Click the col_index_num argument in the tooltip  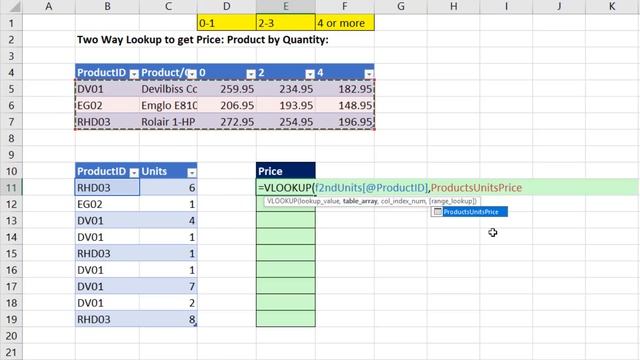pos(403,201)
